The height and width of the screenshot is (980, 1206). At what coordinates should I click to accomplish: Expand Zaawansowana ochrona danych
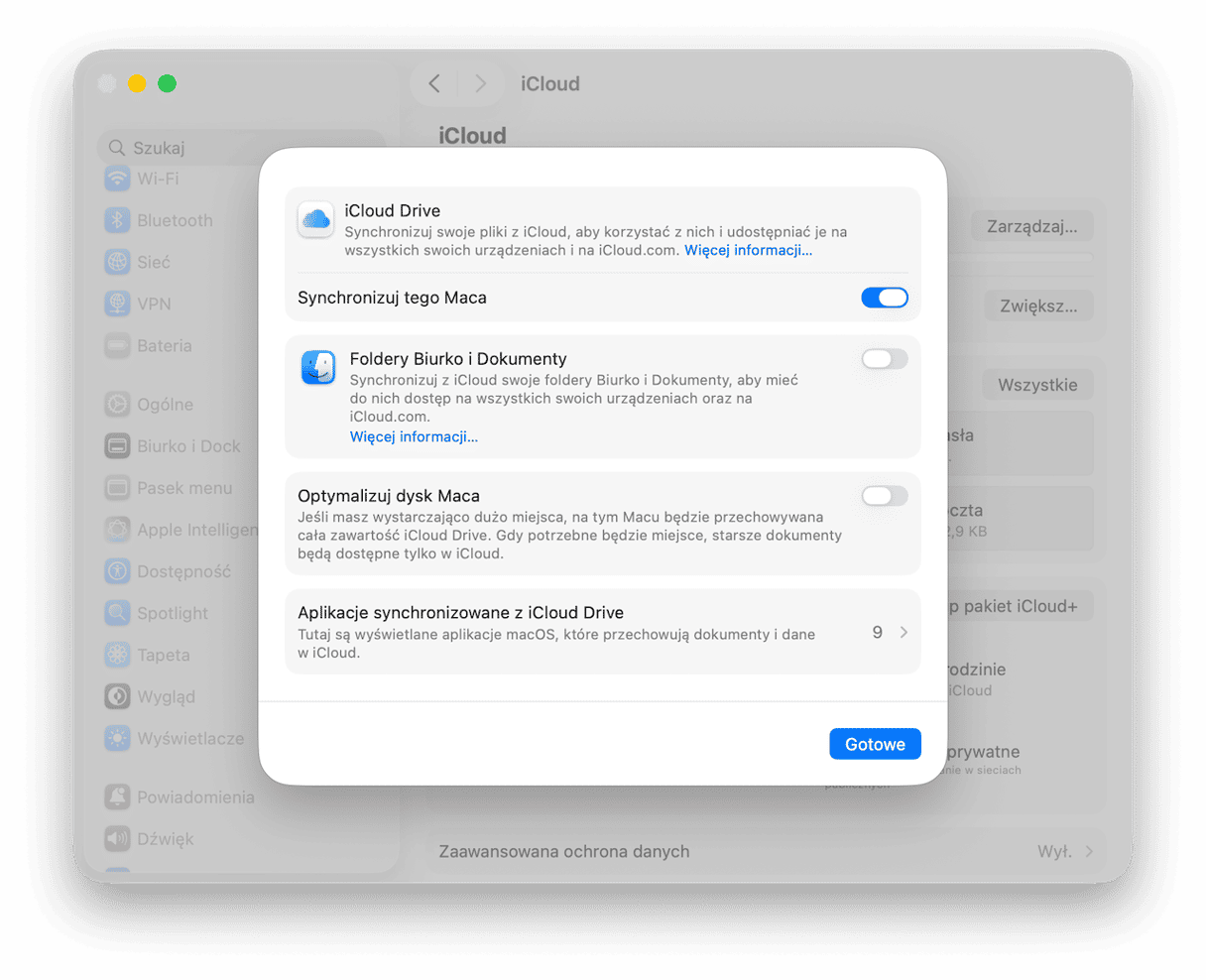(1091, 851)
